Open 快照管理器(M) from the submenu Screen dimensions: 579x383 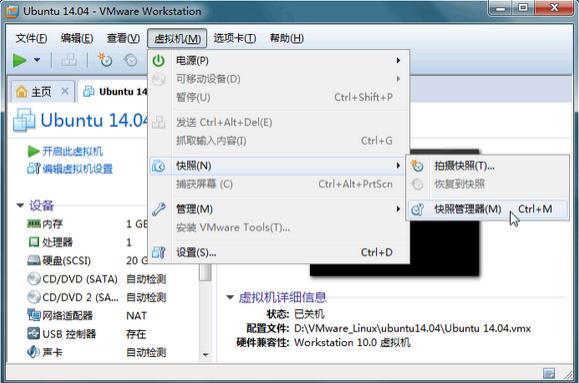(x=487, y=209)
